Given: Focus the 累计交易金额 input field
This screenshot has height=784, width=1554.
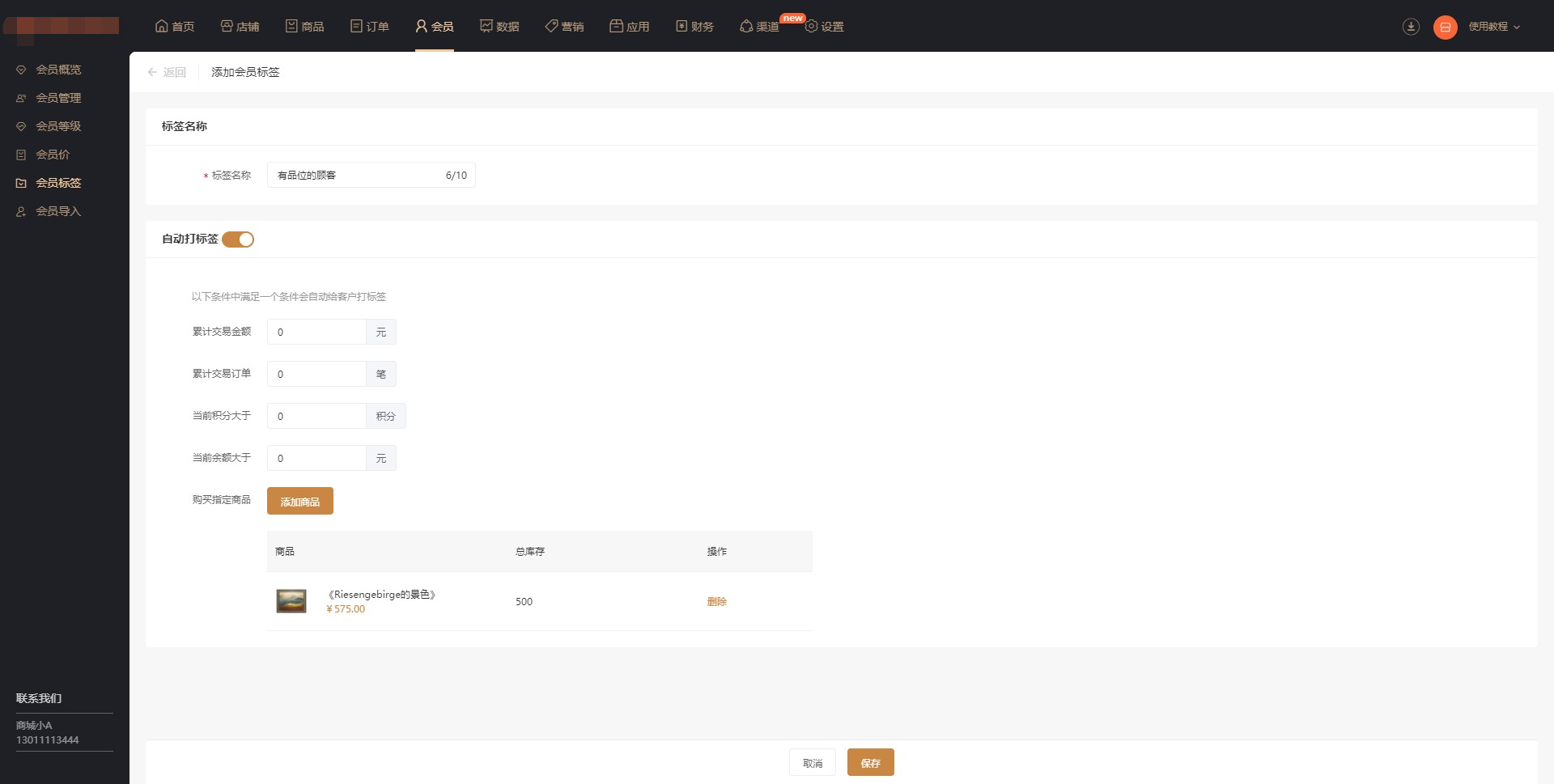Looking at the screenshot, I should point(316,332).
